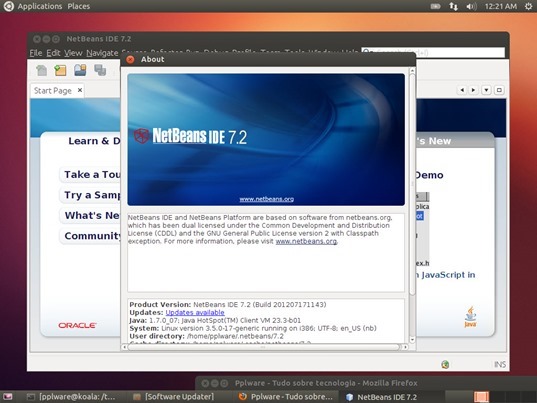Screen dimensions: 537x403
Task: Click About dialog horizontal scroll left arrow
Action: tap(124, 347)
